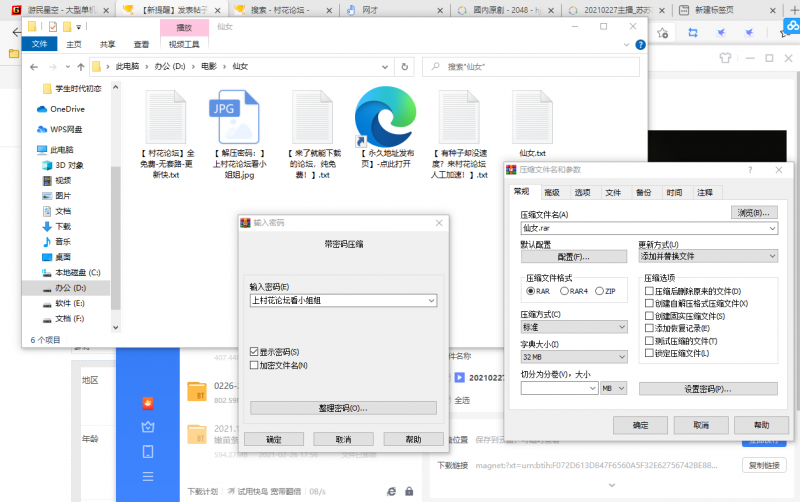Check 压缩后删除原来的文件 option

(649, 291)
